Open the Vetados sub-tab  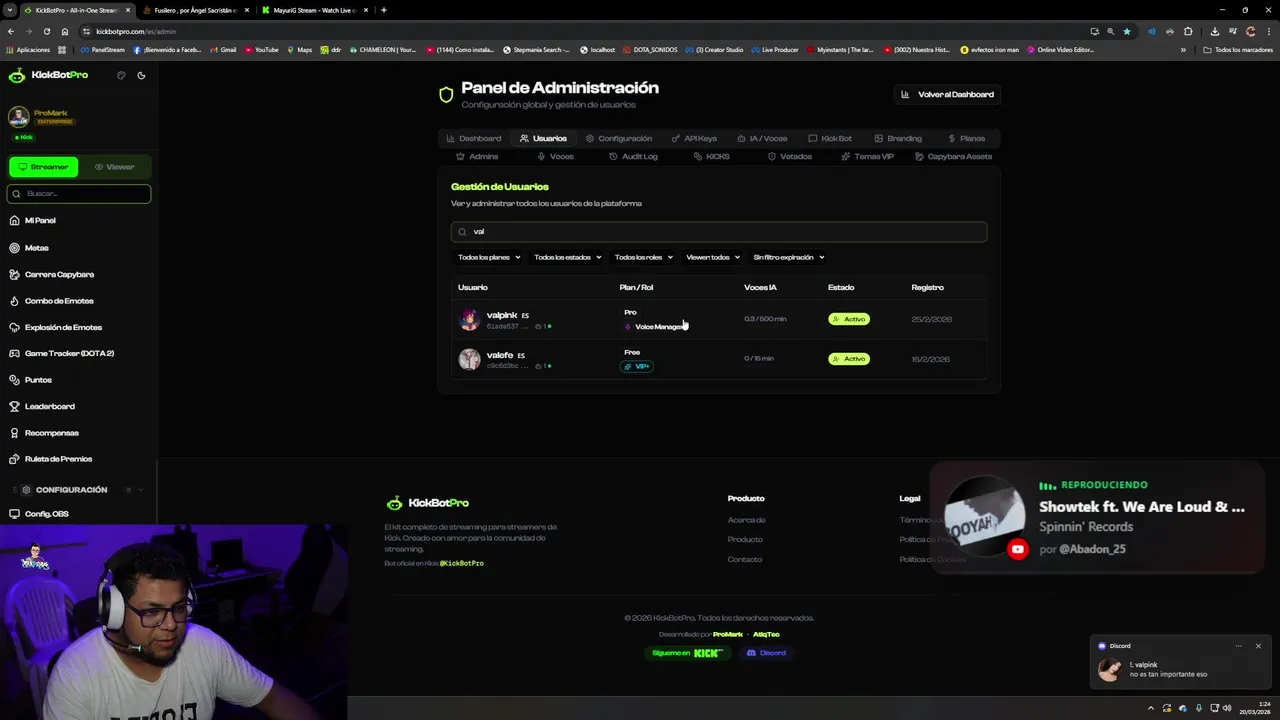click(x=790, y=156)
